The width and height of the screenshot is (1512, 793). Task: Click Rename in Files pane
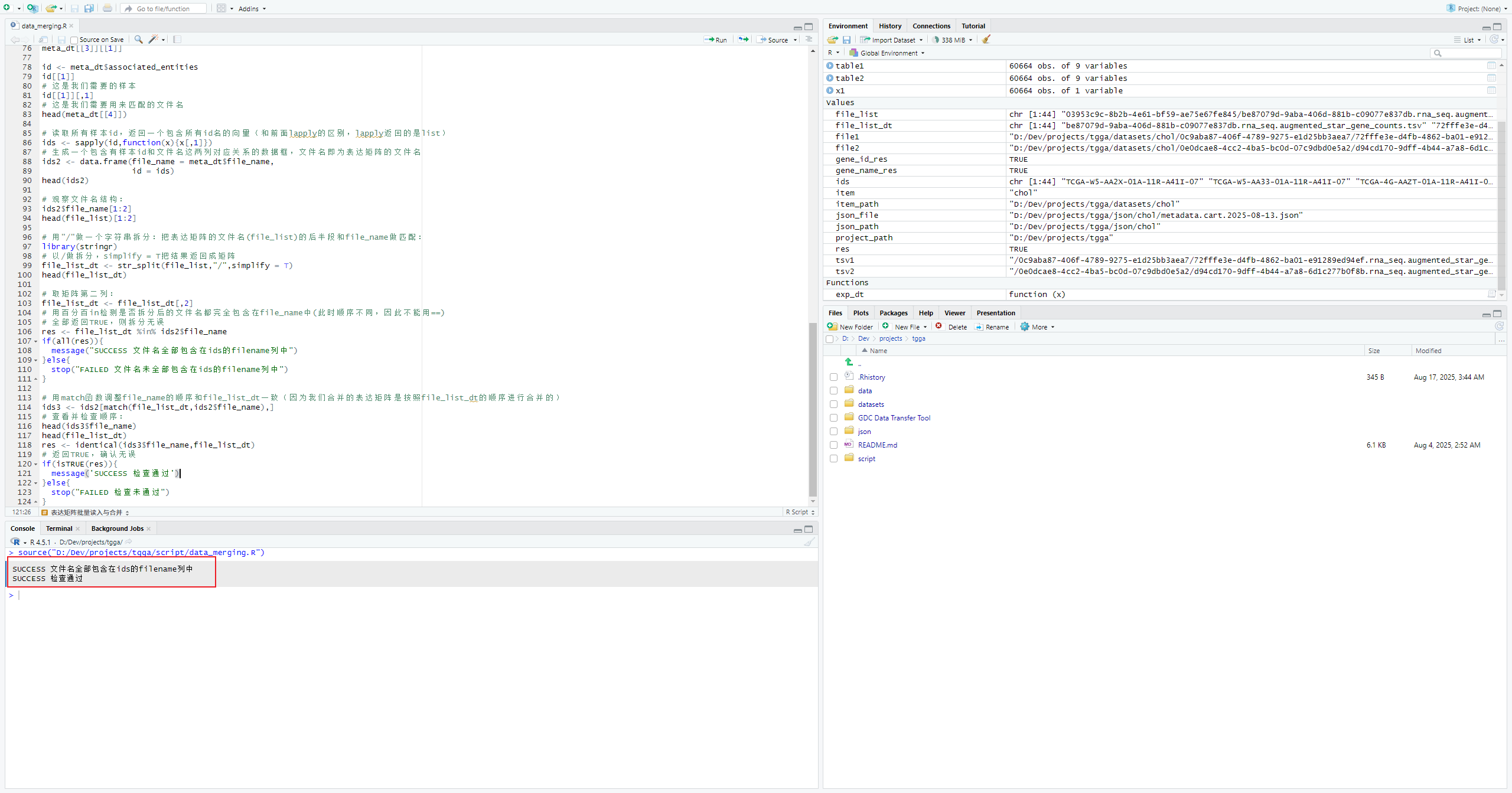point(992,327)
